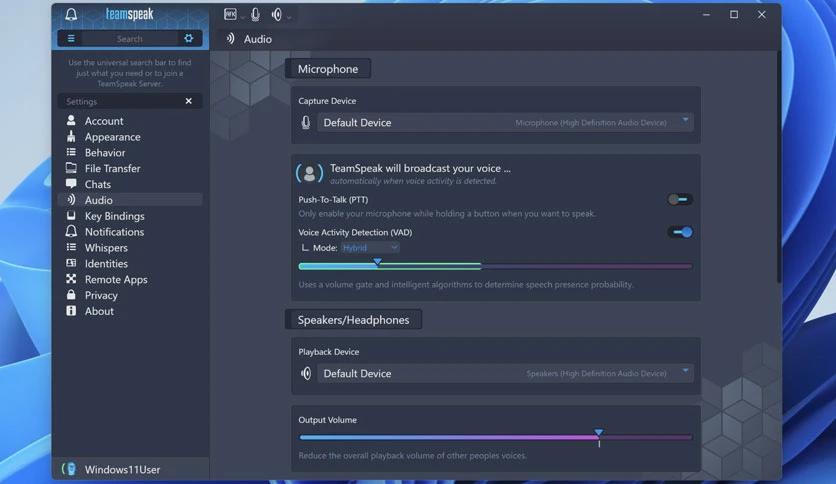Open File Transfer settings

tap(112, 168)
